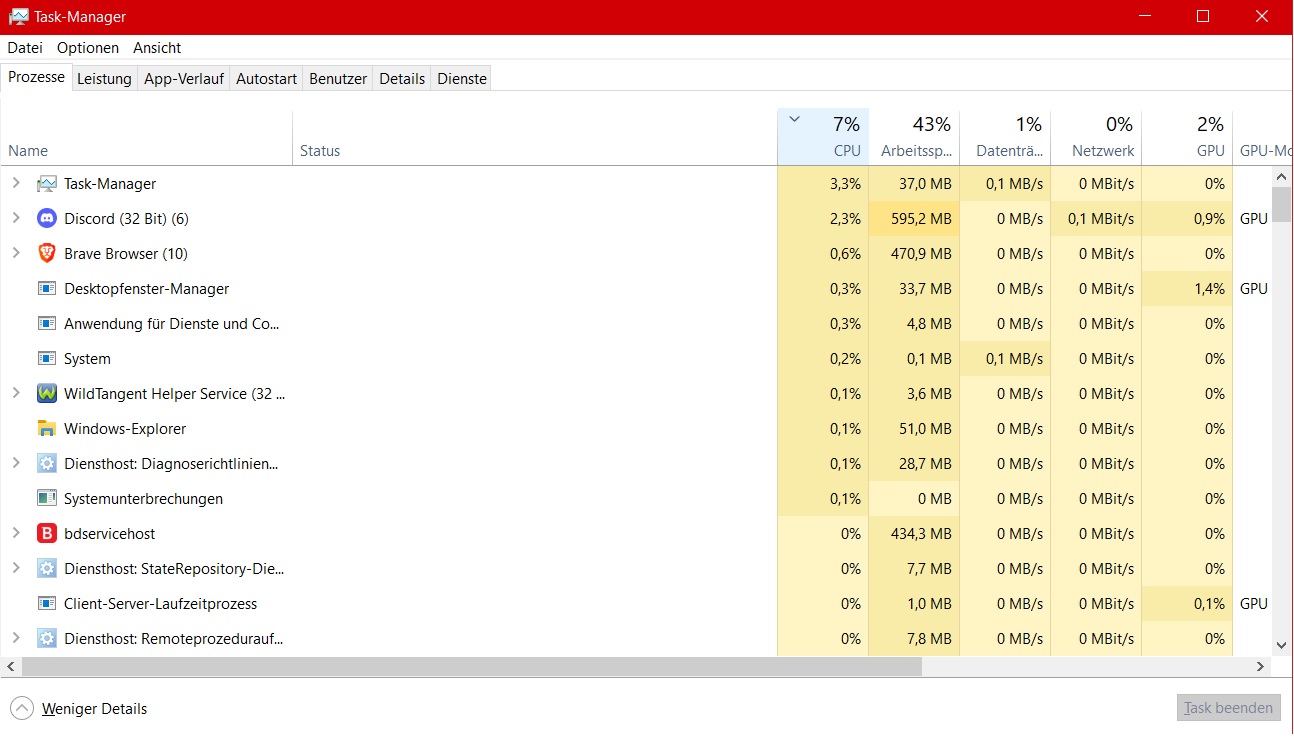Click the Discord process icon
The image size is (1294, 756).
coord(47,219)
